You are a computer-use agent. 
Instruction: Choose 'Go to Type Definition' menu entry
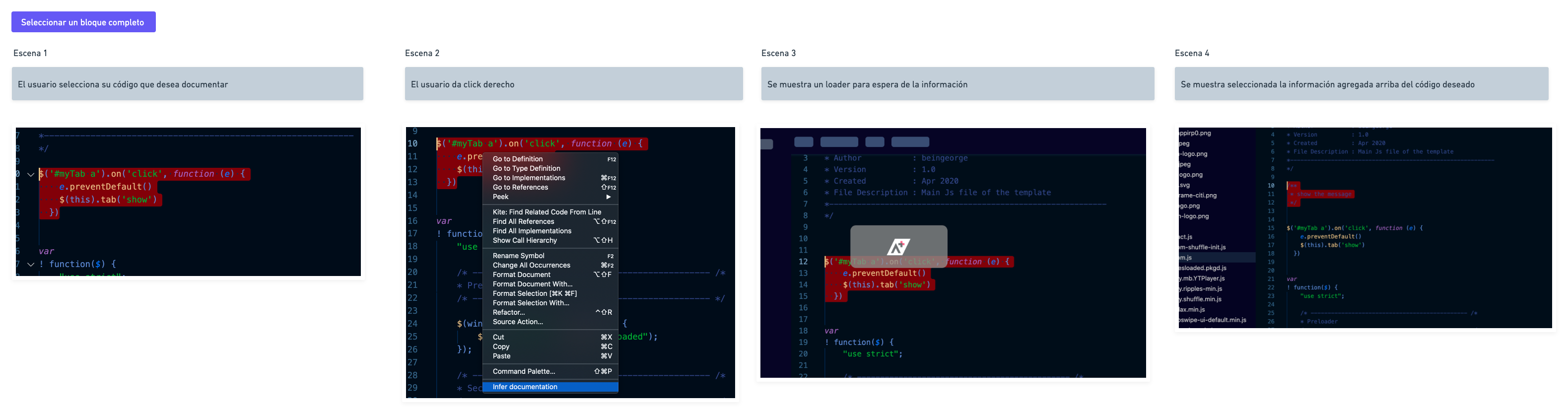[550, 169]
